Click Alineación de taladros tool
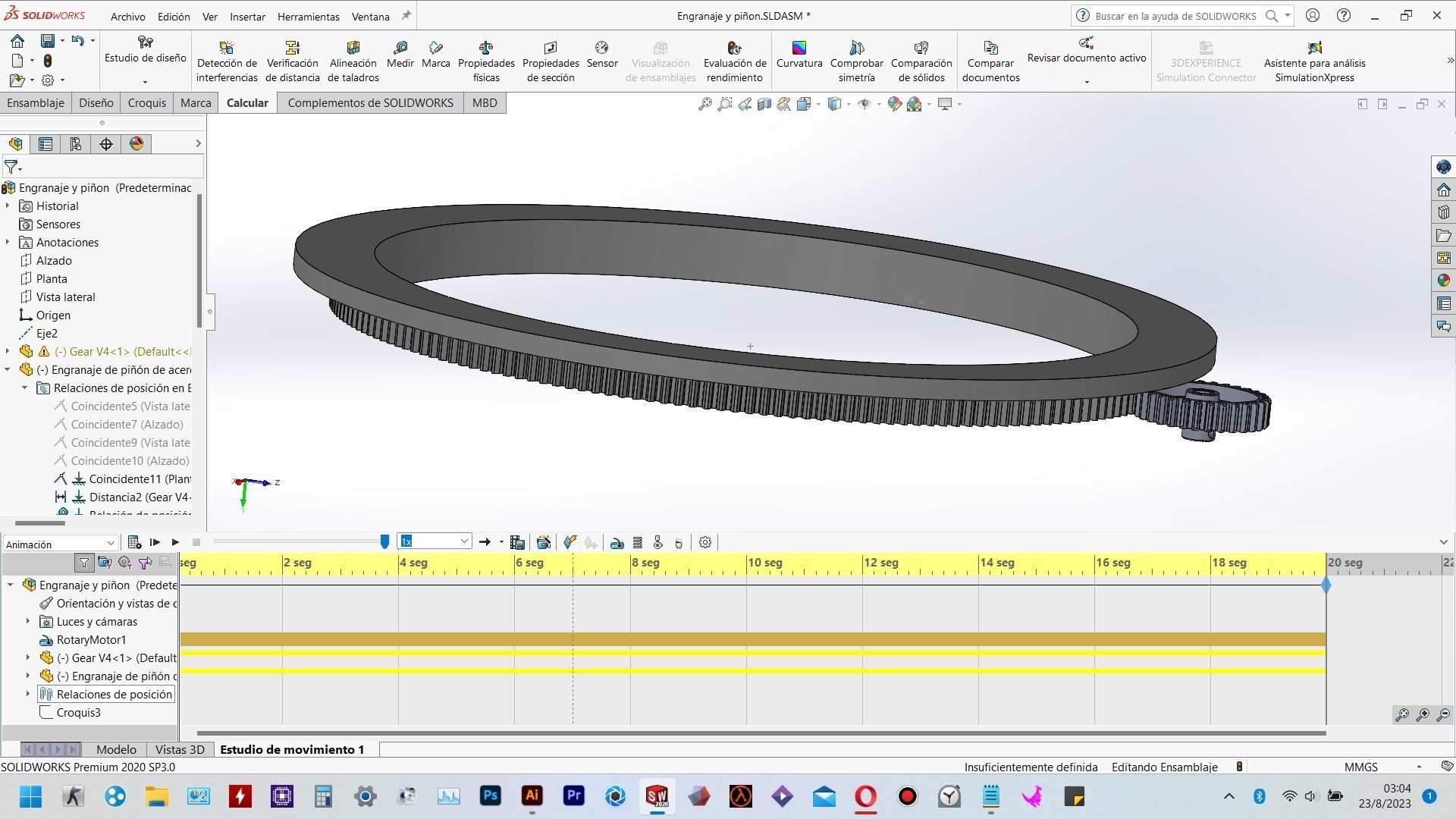 coord(353,61)
